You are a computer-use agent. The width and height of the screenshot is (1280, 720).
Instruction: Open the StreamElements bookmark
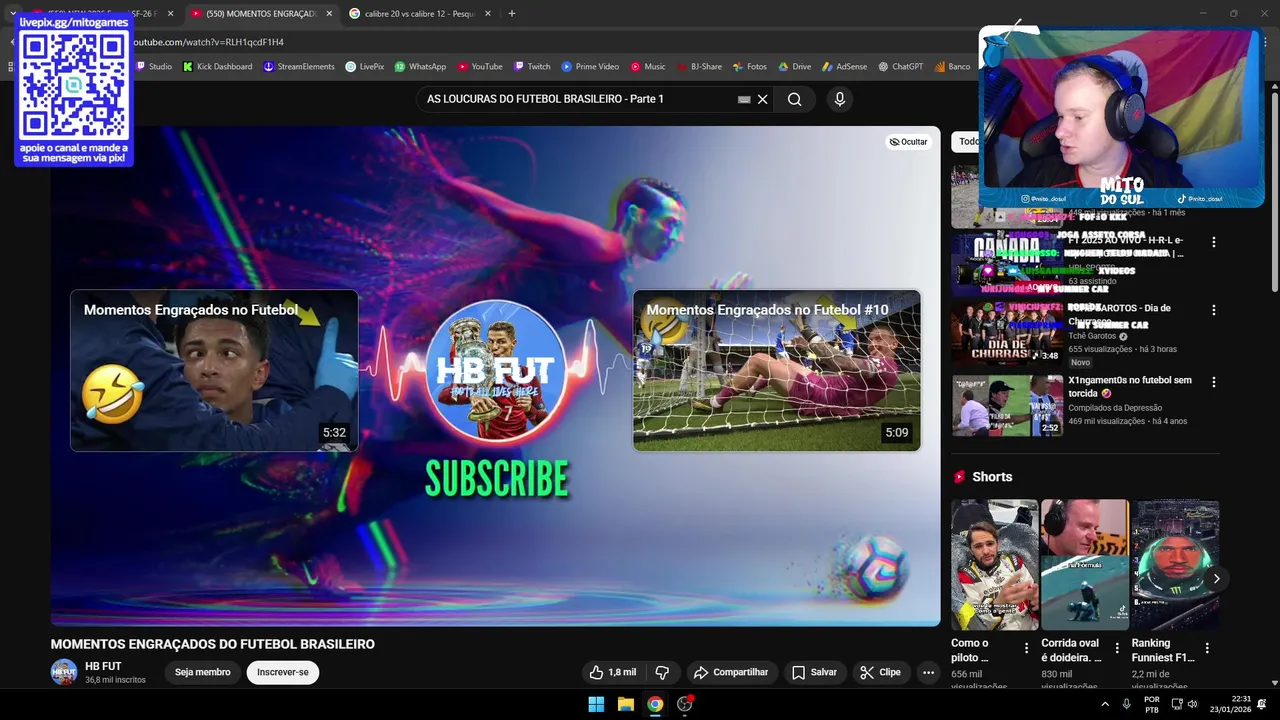coord(299,67)
